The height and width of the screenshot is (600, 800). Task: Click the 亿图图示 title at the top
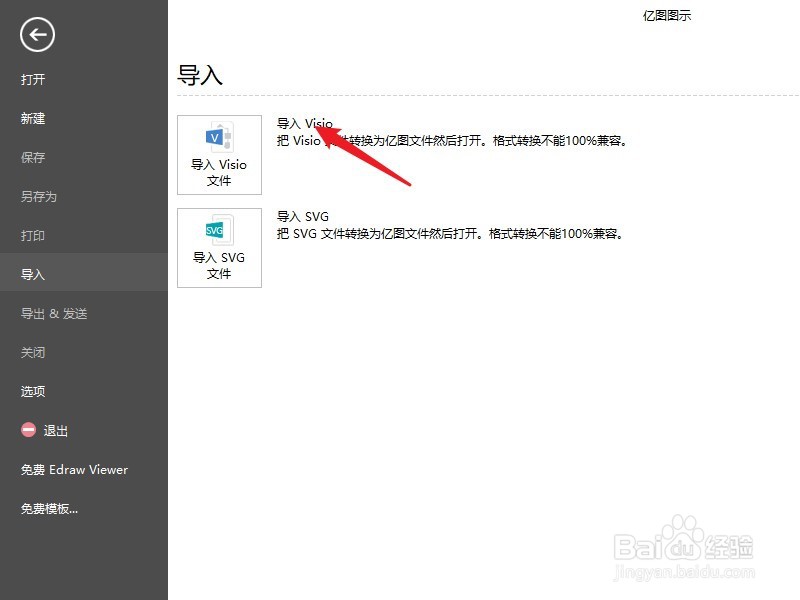666,15
